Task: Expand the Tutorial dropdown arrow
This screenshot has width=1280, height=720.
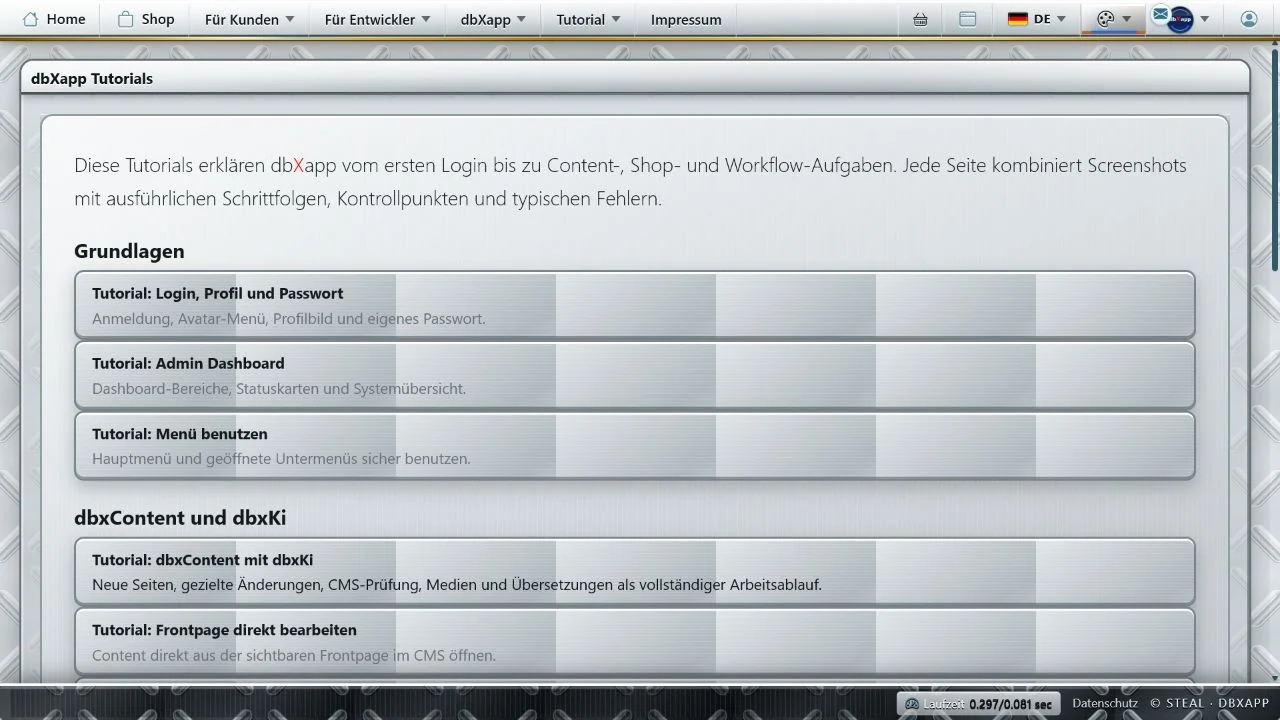Action: [615, 19]
